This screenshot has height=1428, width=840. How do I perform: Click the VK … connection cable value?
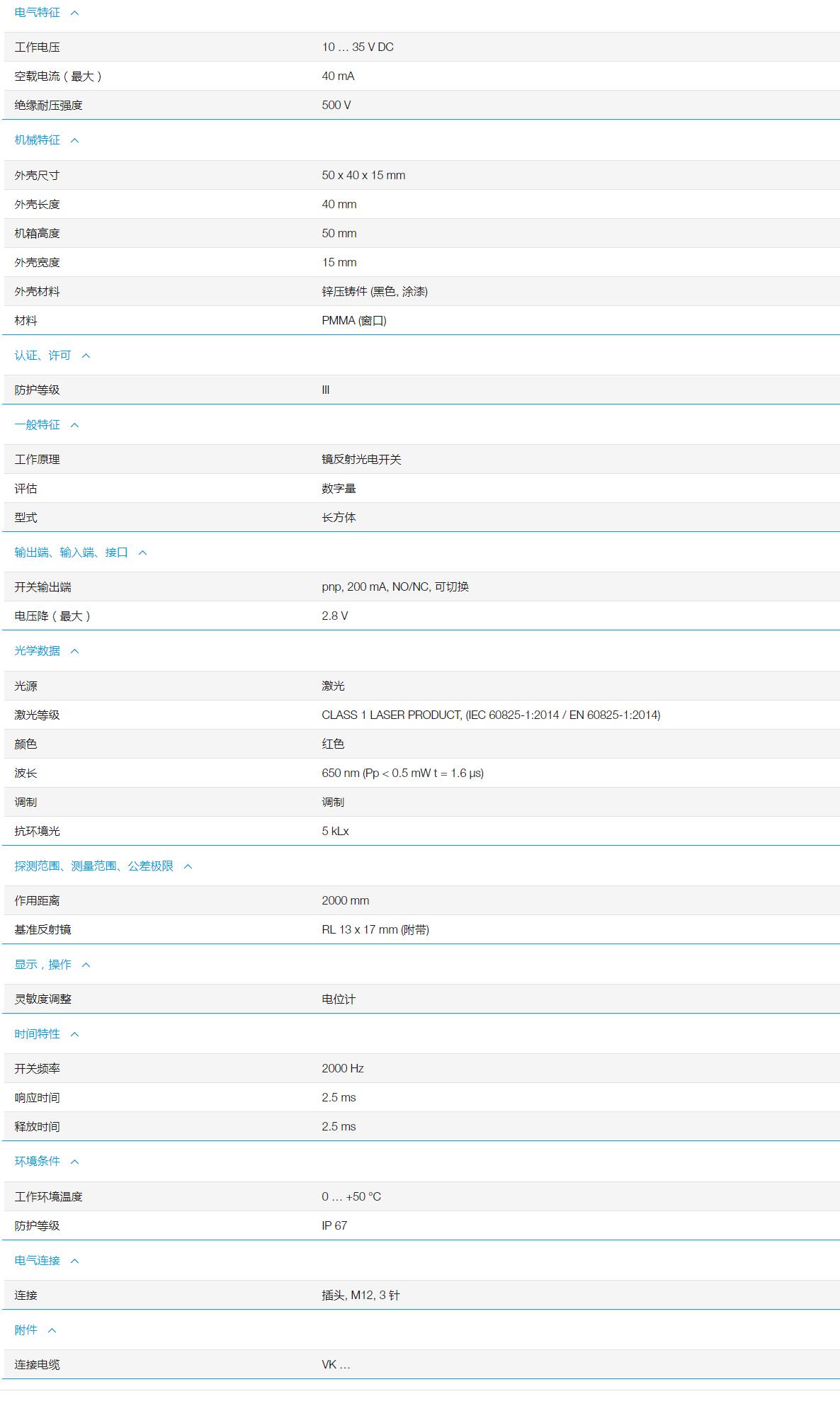pyautogui.click(x=336, y=1364)
